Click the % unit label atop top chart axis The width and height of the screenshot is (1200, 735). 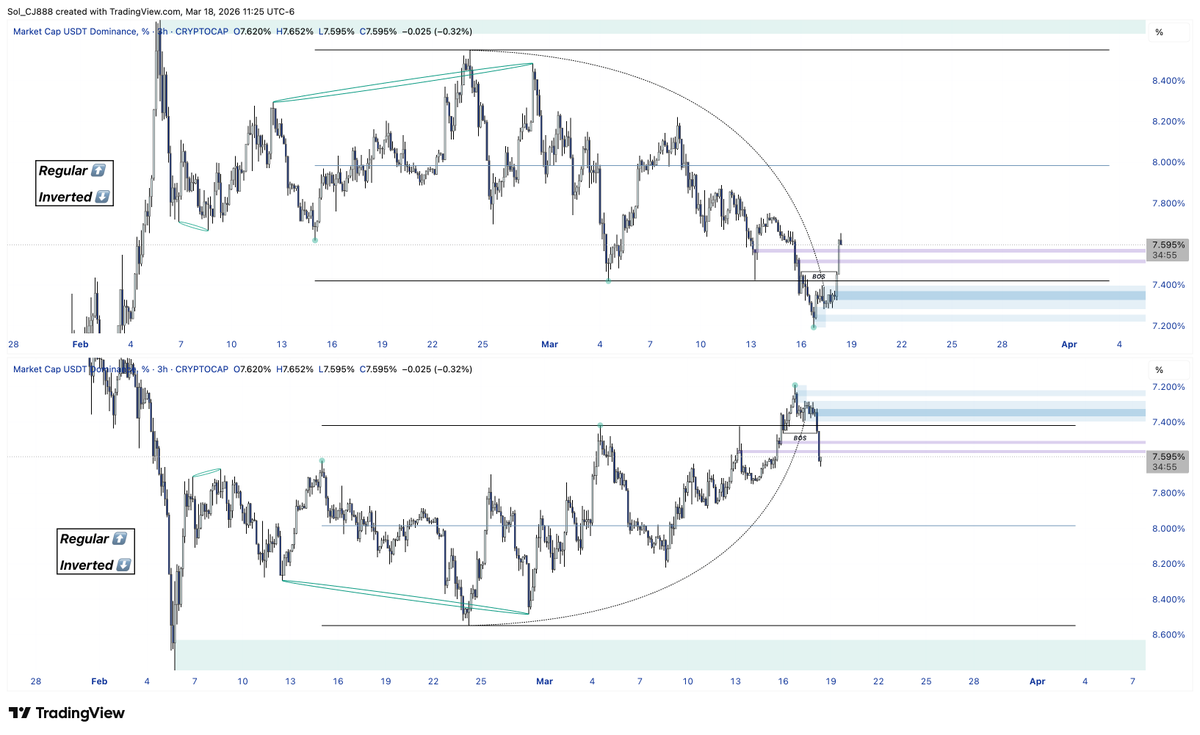click(1159, 33)
